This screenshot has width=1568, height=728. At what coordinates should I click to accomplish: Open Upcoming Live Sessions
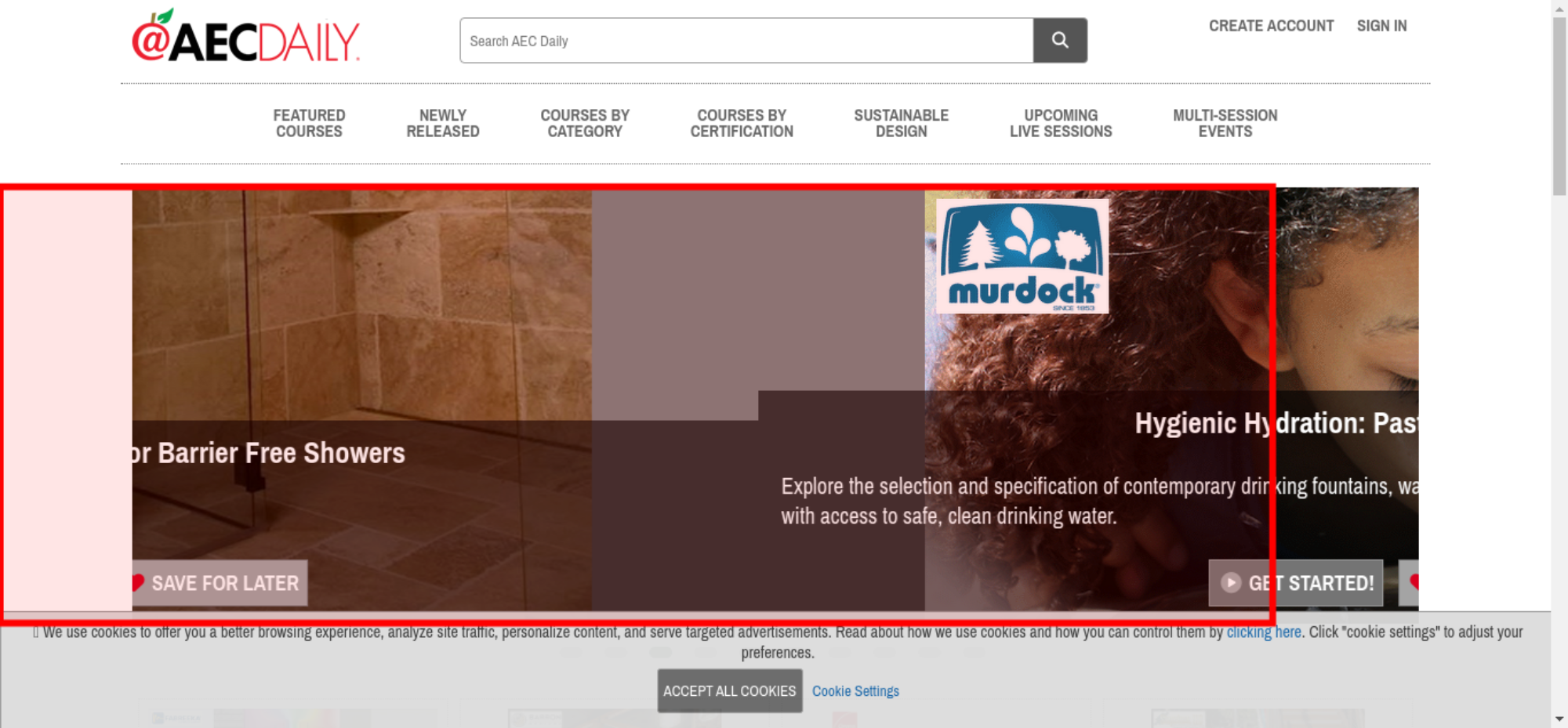[x=1061, y=124]
